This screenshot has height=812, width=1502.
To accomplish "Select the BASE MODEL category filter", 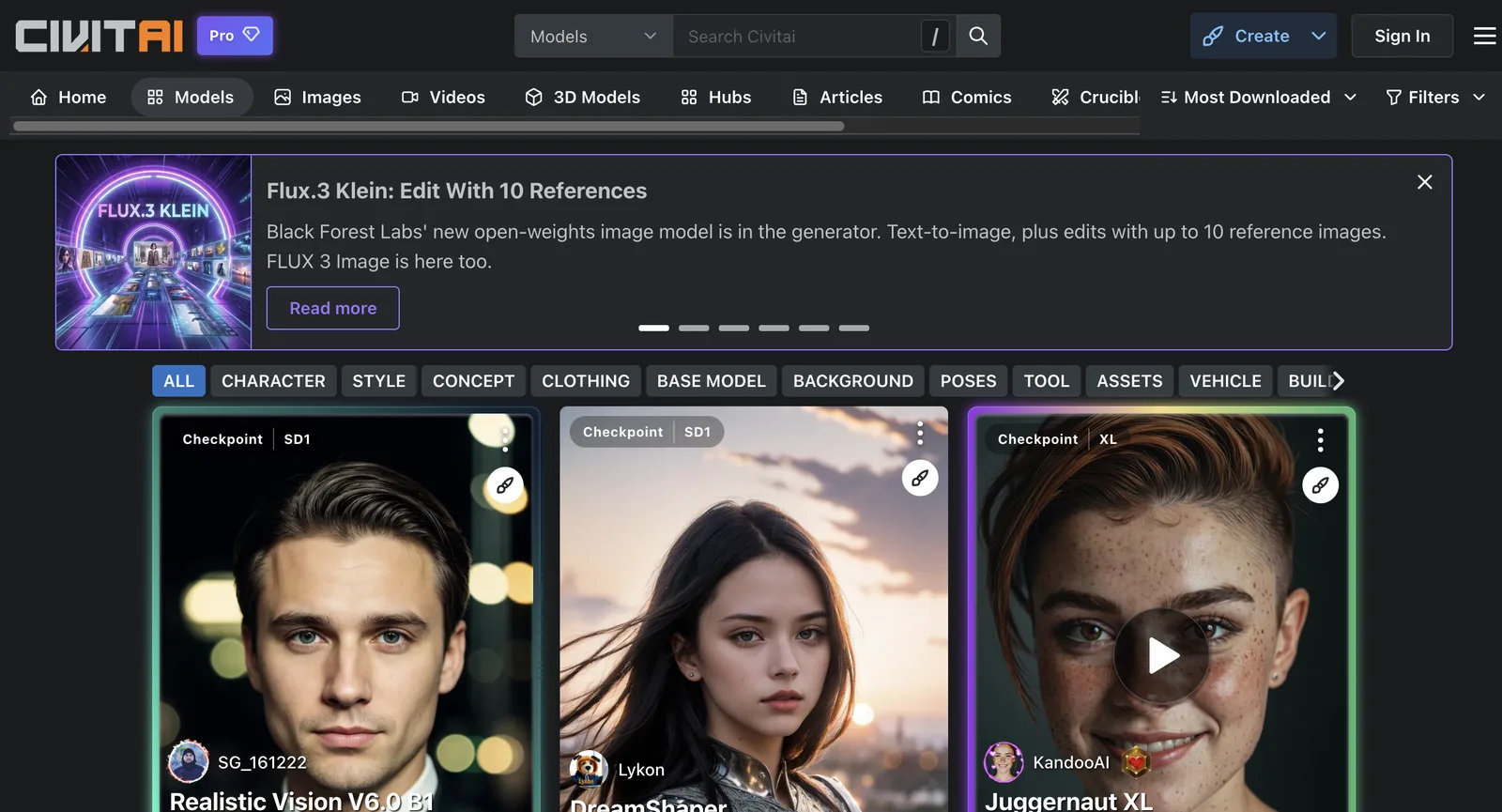I will 712,381.
